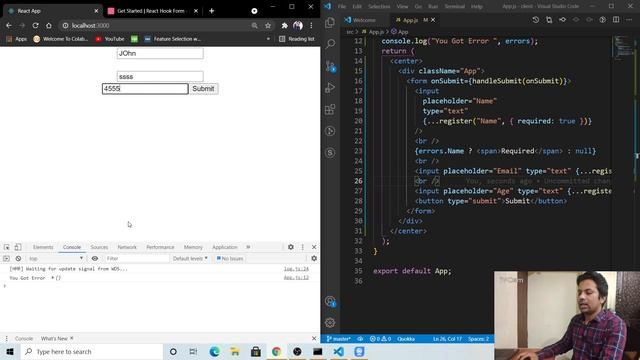Screen dimensions: 640x360
Task: Open a new Chrome tab with plus button
Action: (211, 11)
